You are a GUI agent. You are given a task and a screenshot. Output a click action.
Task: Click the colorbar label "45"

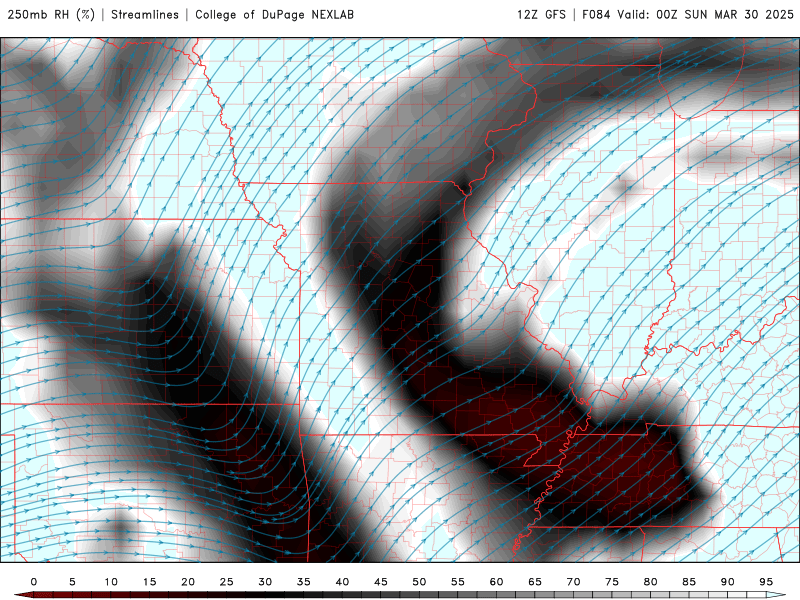(381, 582)
